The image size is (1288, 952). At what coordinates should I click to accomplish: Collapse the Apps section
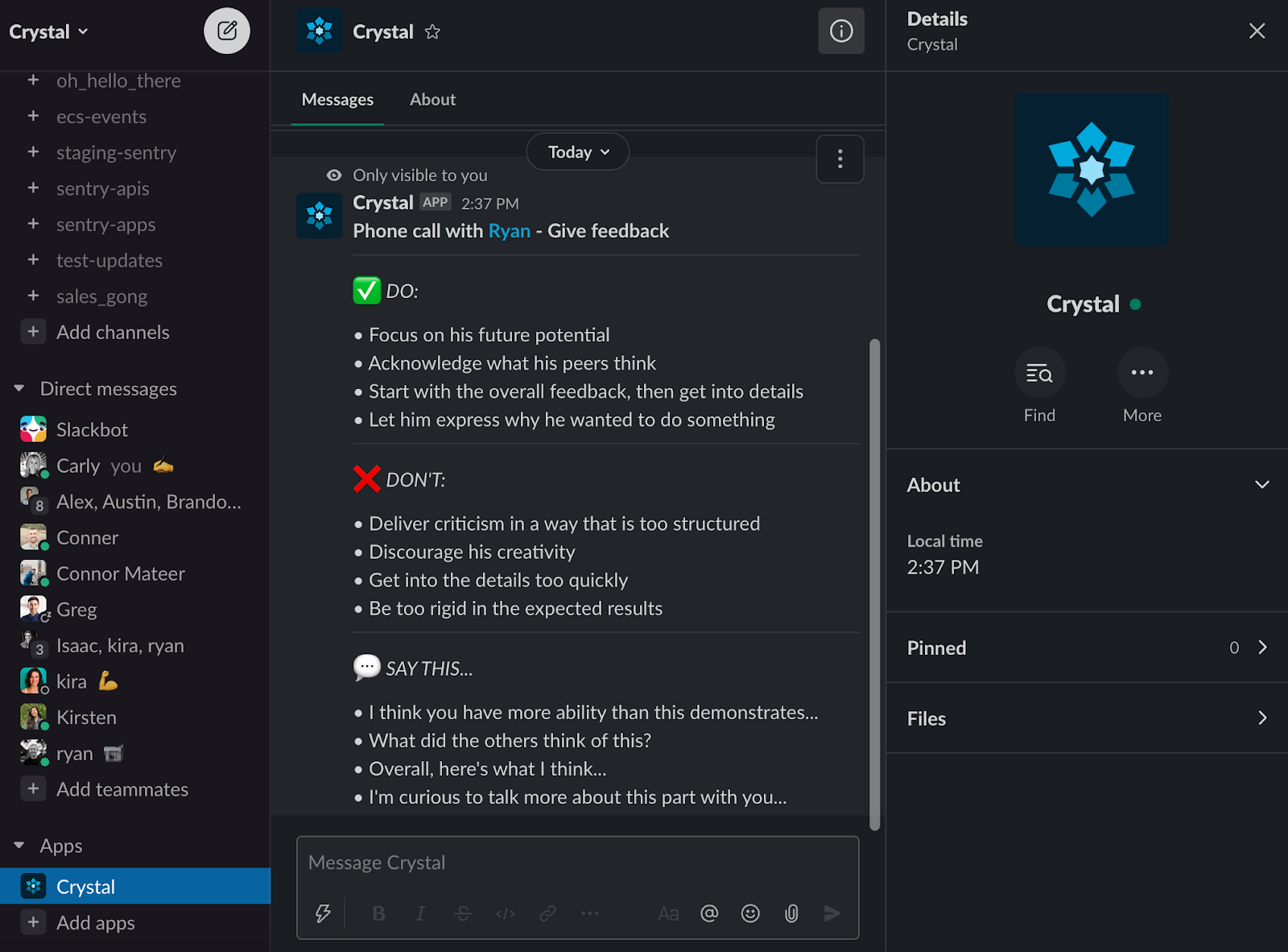[x=19, y=846]
